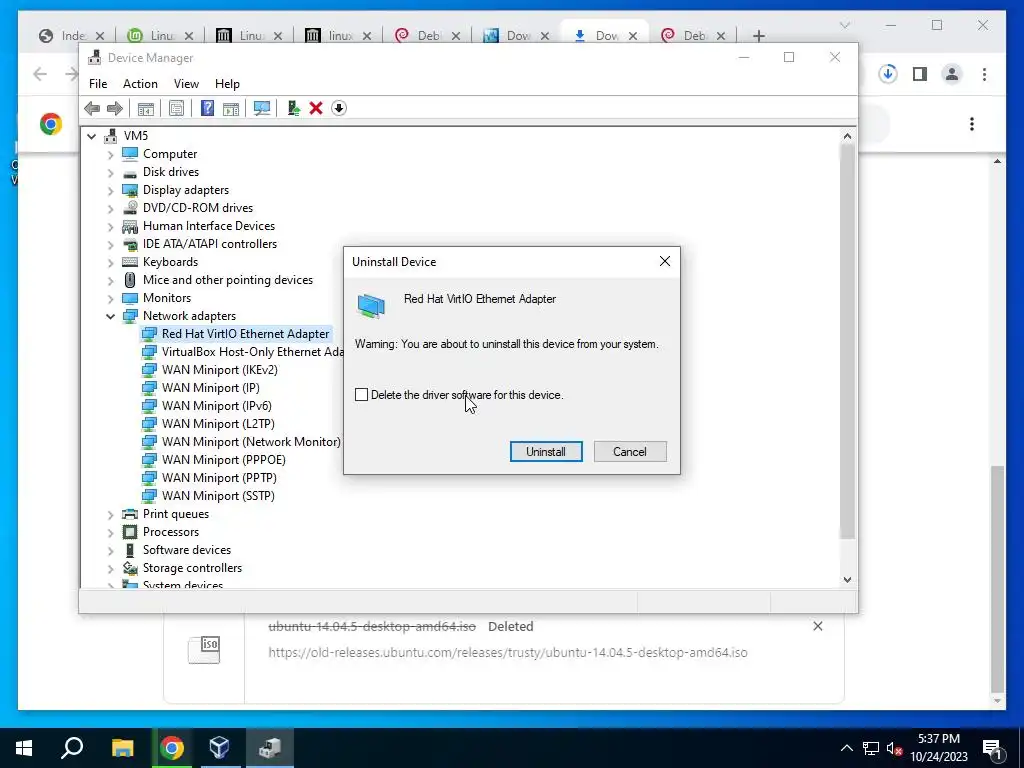1024x768 pixels.
Task: Confirm with the Uninstall button
Action: click(546, 451)
